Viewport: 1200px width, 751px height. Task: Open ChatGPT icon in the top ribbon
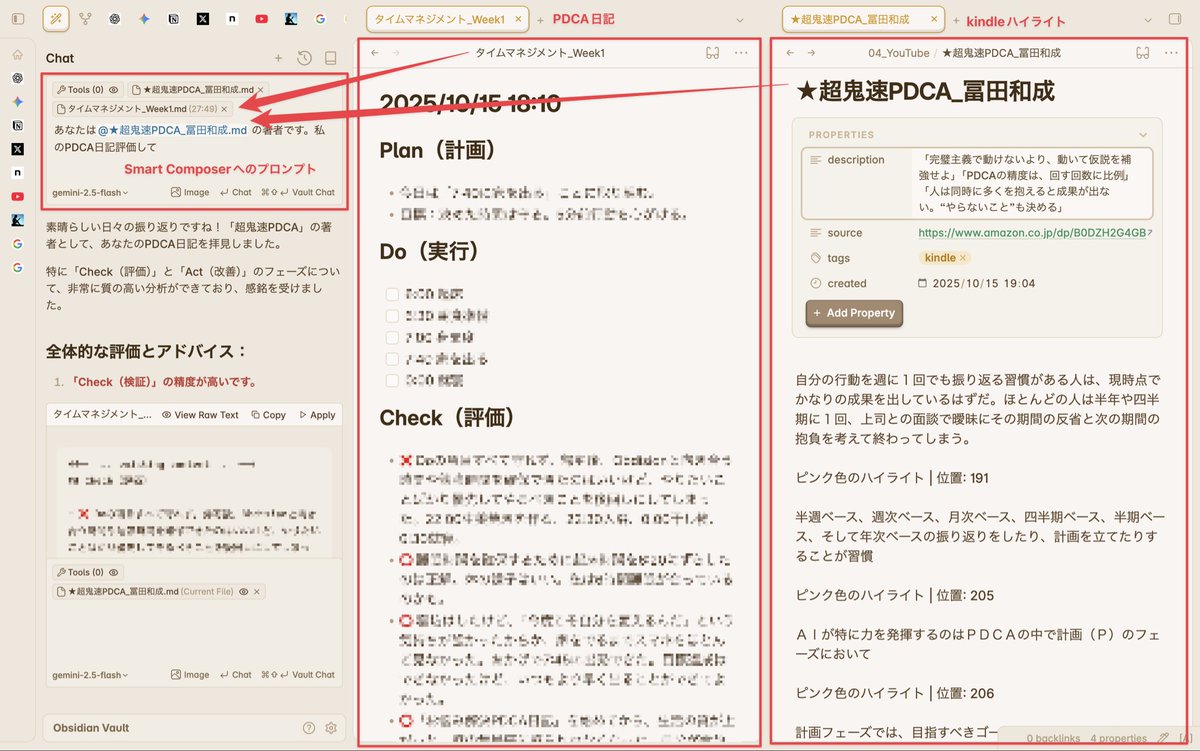point(115,18)
